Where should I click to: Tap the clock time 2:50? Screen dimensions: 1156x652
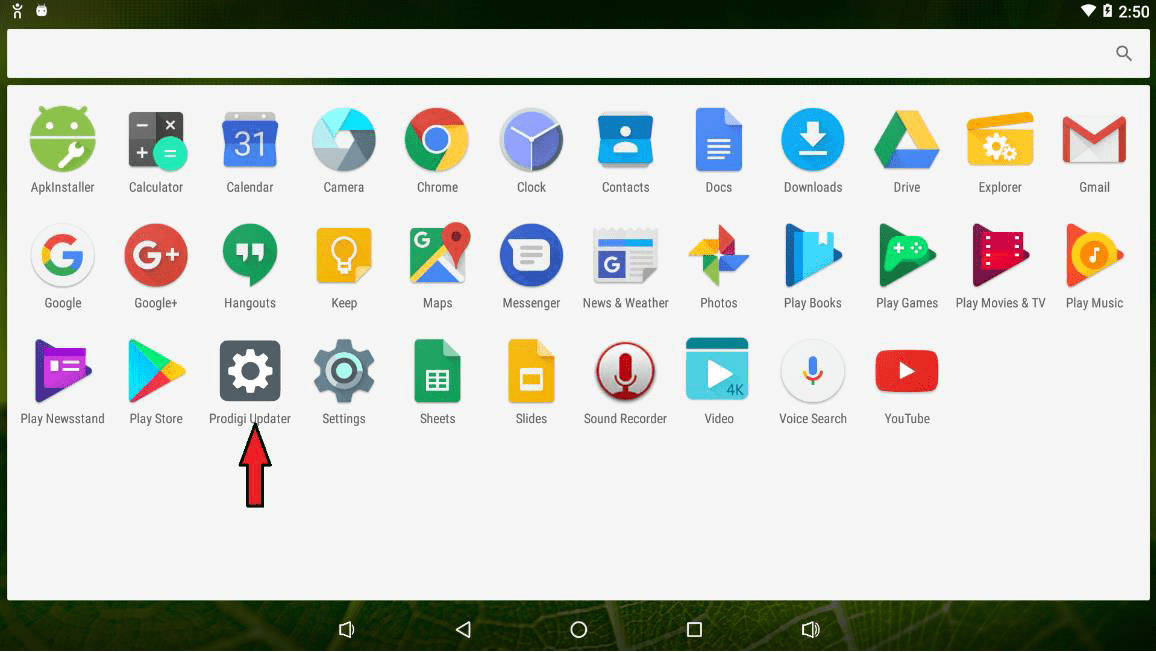pyautogui.click(x=1133, y=11)
